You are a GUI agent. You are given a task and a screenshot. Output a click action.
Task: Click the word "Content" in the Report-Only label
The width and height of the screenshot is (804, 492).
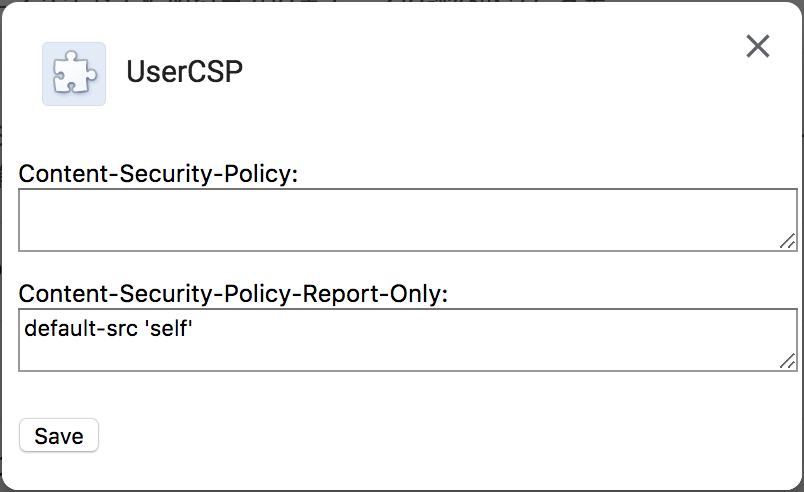point(64,294)
